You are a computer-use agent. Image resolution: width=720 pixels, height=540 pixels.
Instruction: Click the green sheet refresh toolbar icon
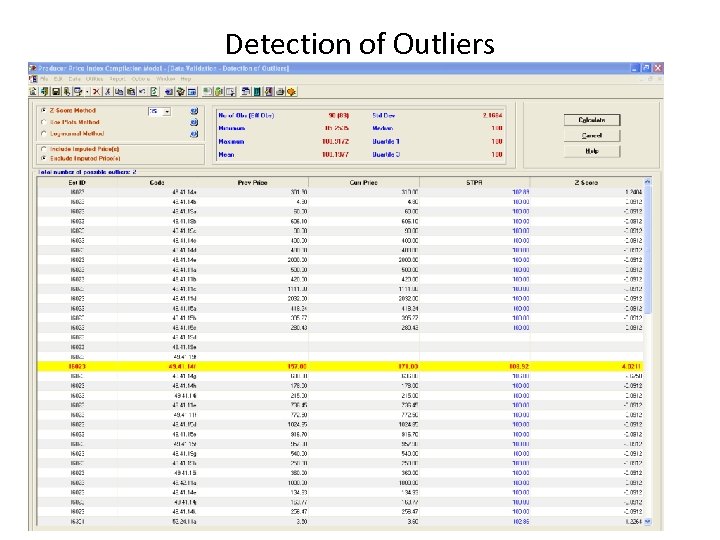pos(154,92)
